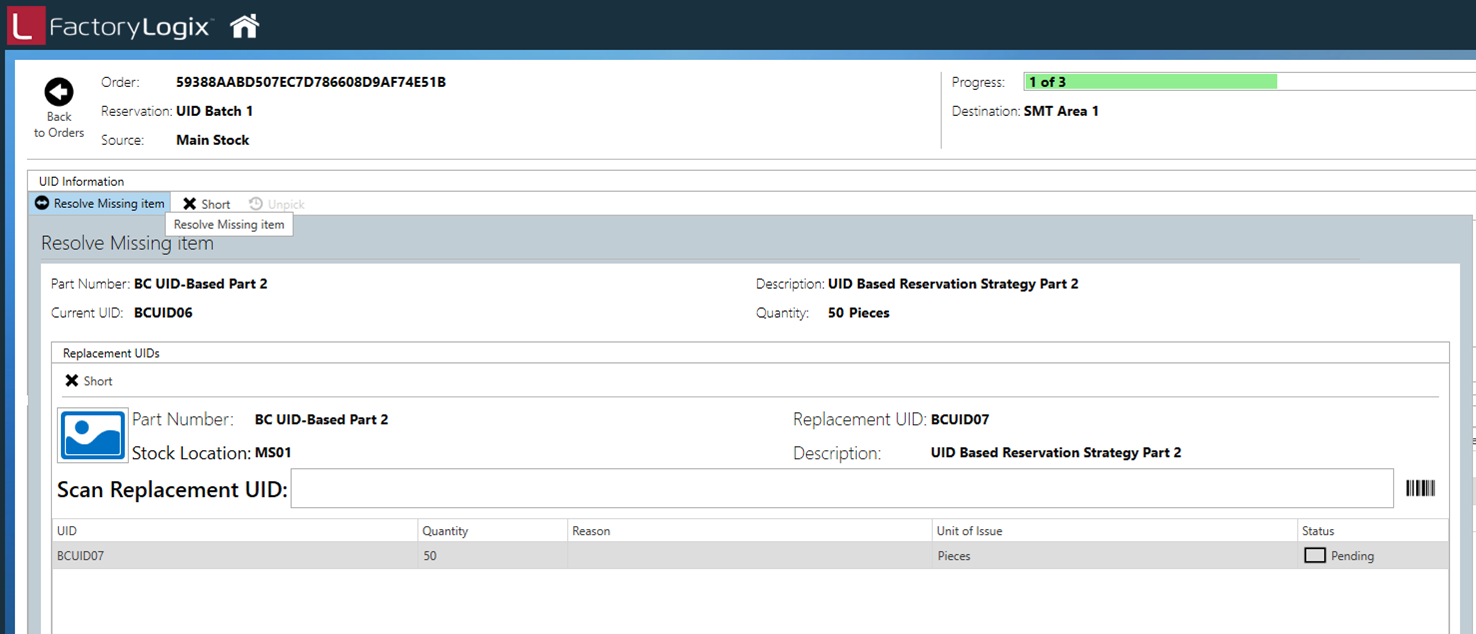Click the Unpick toolbar button
1476x634 pixels.
277,204
